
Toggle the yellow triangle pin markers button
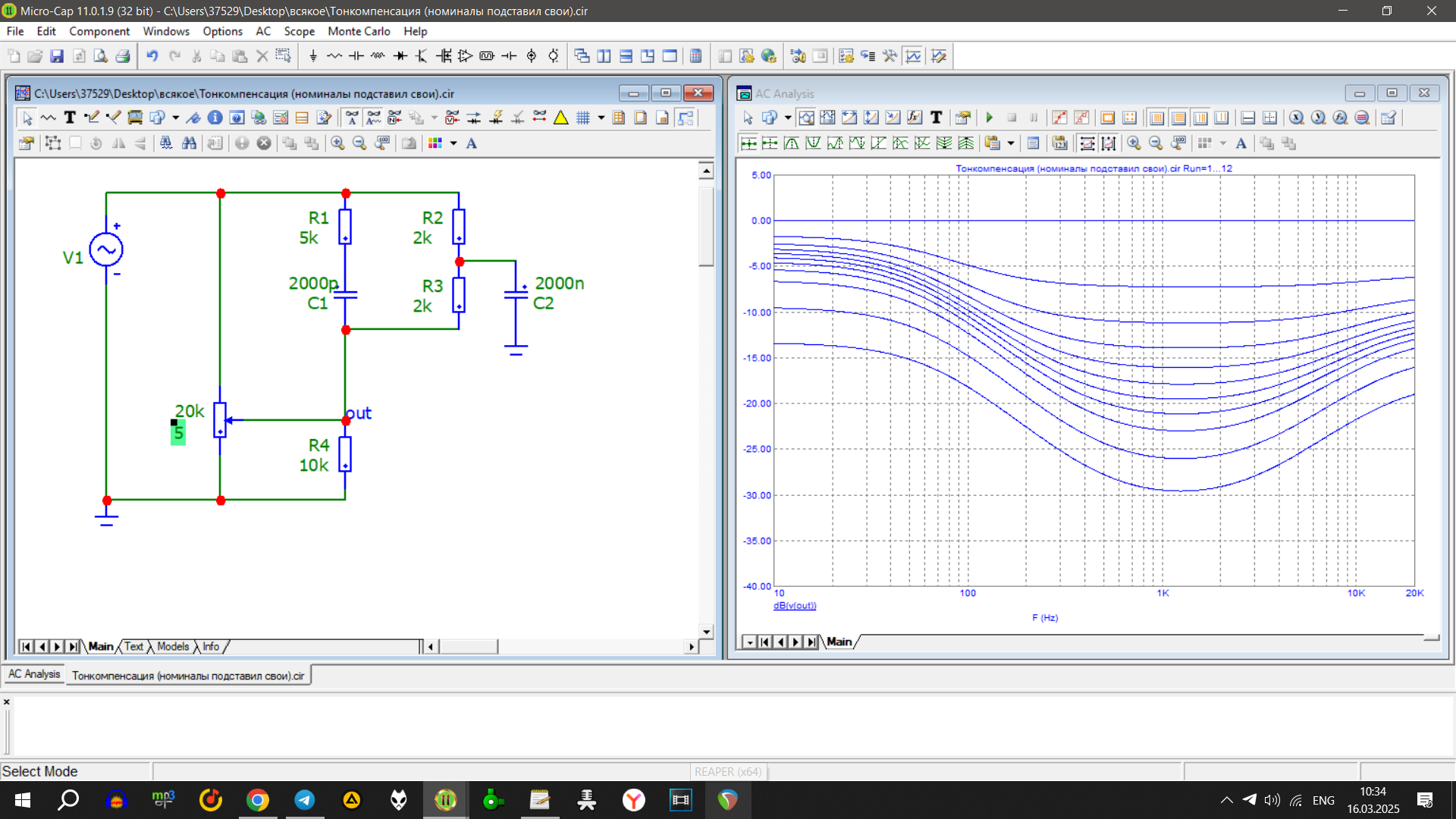560,118
